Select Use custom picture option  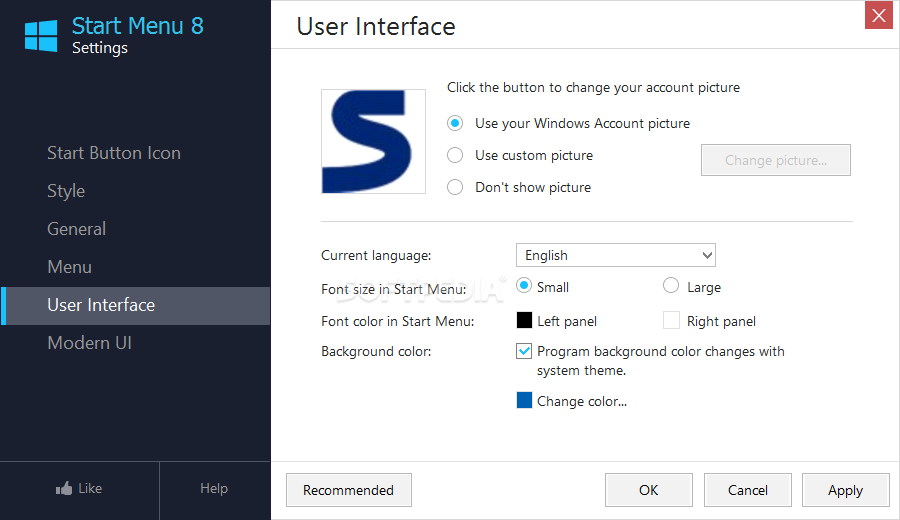[x=455, y=155]
